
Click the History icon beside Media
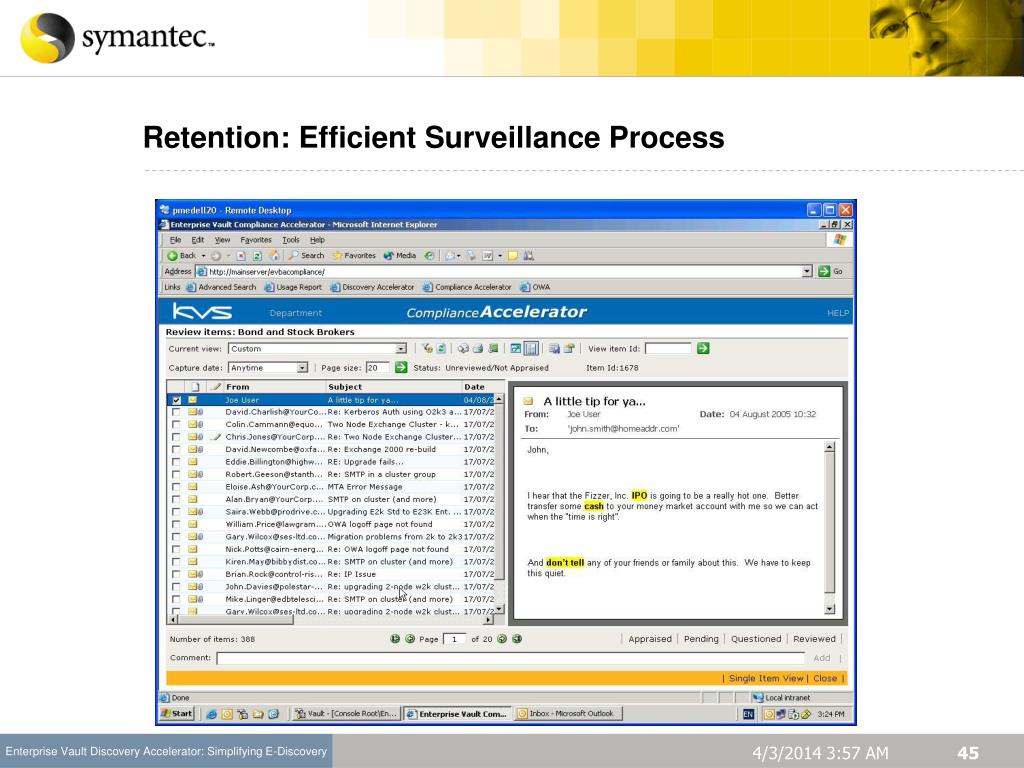(x=429, y=256)
